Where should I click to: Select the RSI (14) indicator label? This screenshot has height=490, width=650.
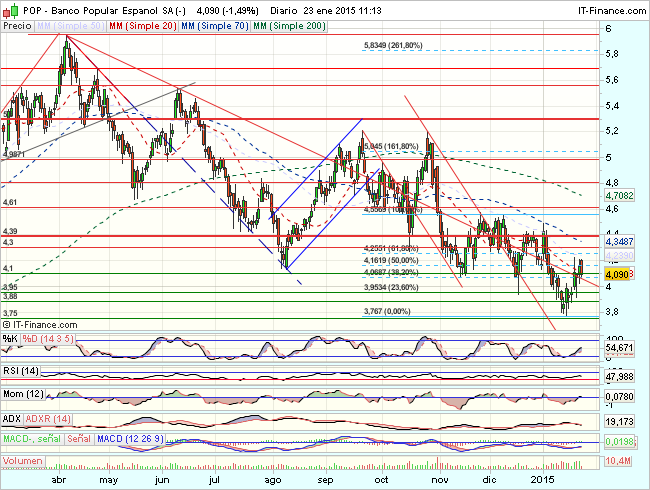coord(22,371)
